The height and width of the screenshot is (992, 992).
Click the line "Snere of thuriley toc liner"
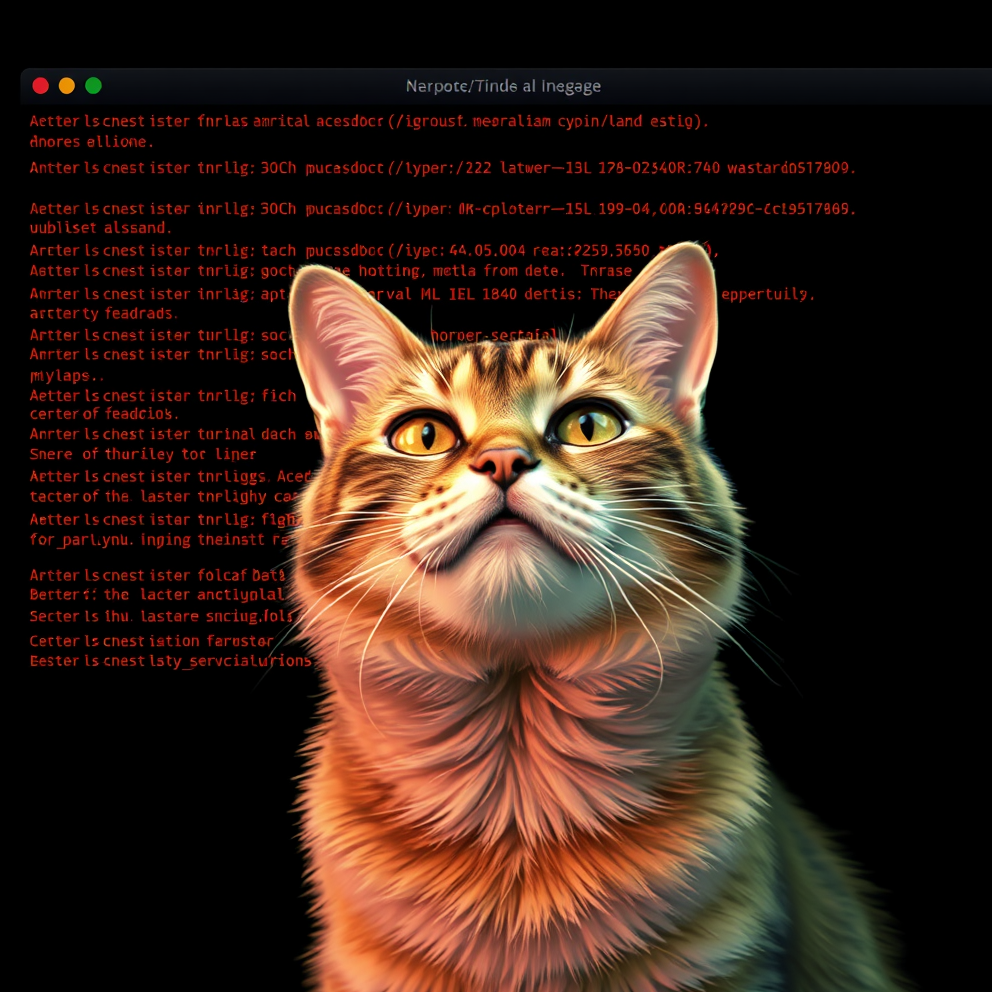[x=143, y=454]
